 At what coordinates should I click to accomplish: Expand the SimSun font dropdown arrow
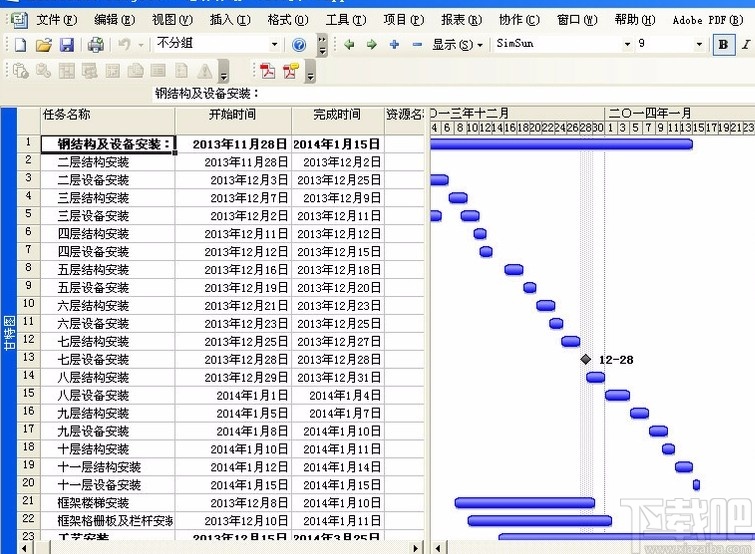coord(627,44)
